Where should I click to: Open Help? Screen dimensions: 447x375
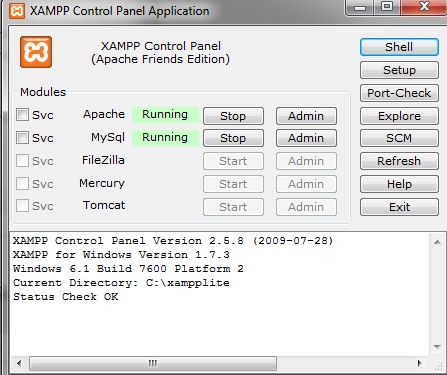[x=399, y=184]
